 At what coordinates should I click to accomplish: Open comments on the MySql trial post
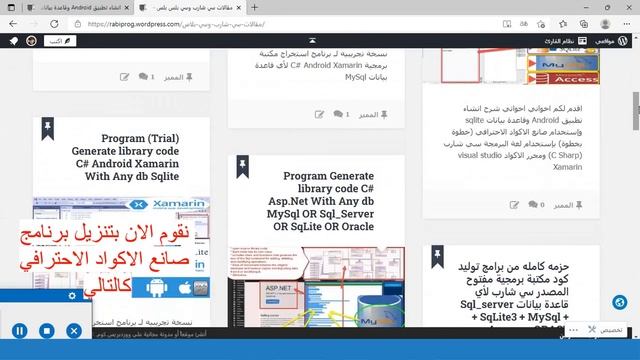pos(341,114)
